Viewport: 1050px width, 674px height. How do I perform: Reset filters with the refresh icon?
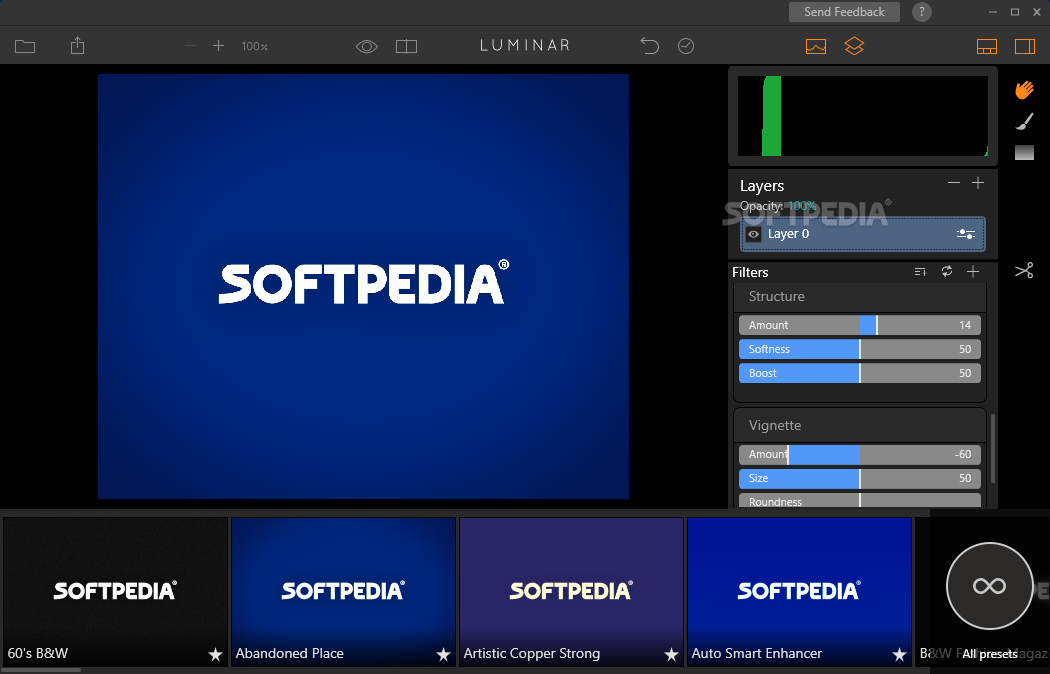click(x=947, y=271)
